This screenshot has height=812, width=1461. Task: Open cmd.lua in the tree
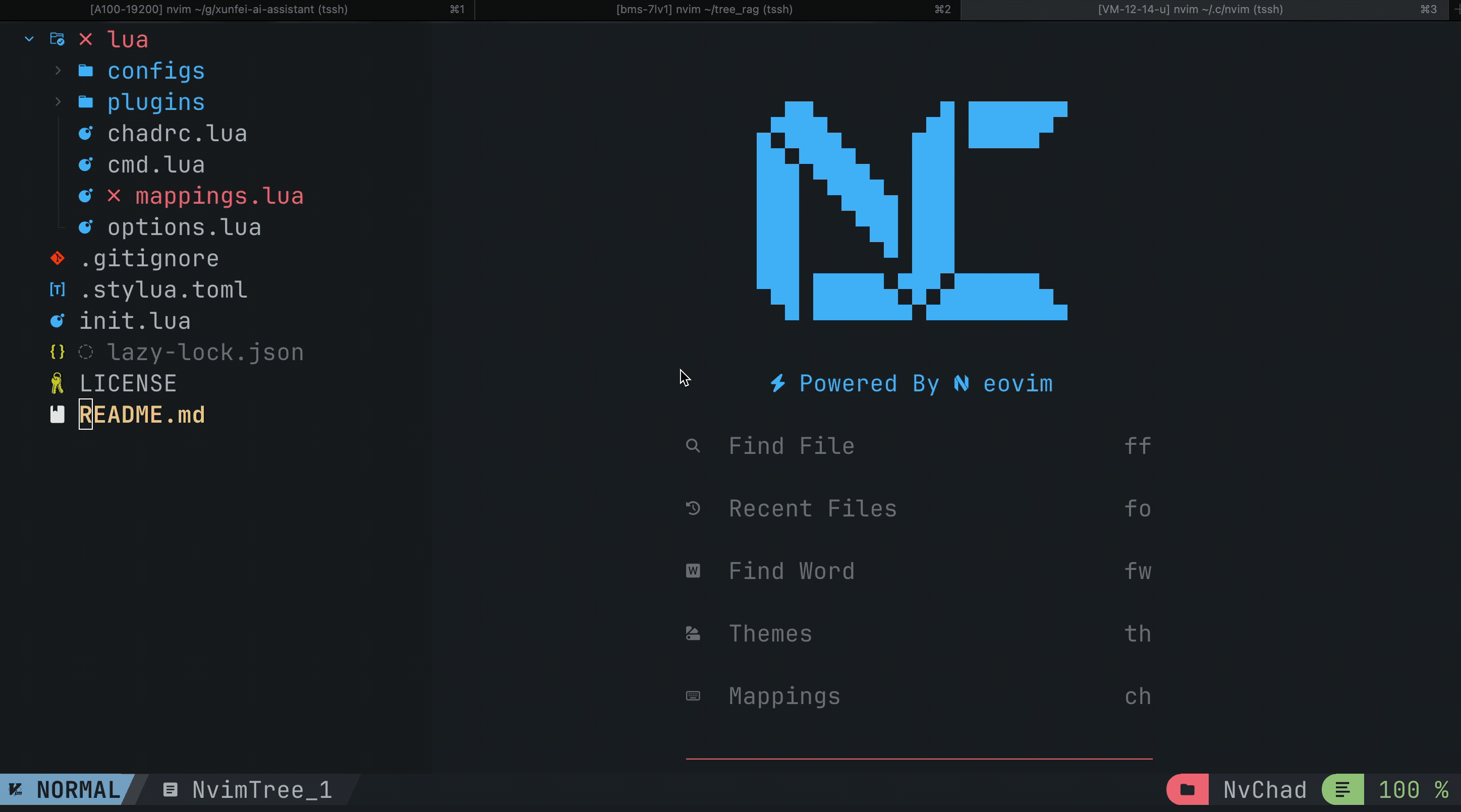tap(156, 164)
